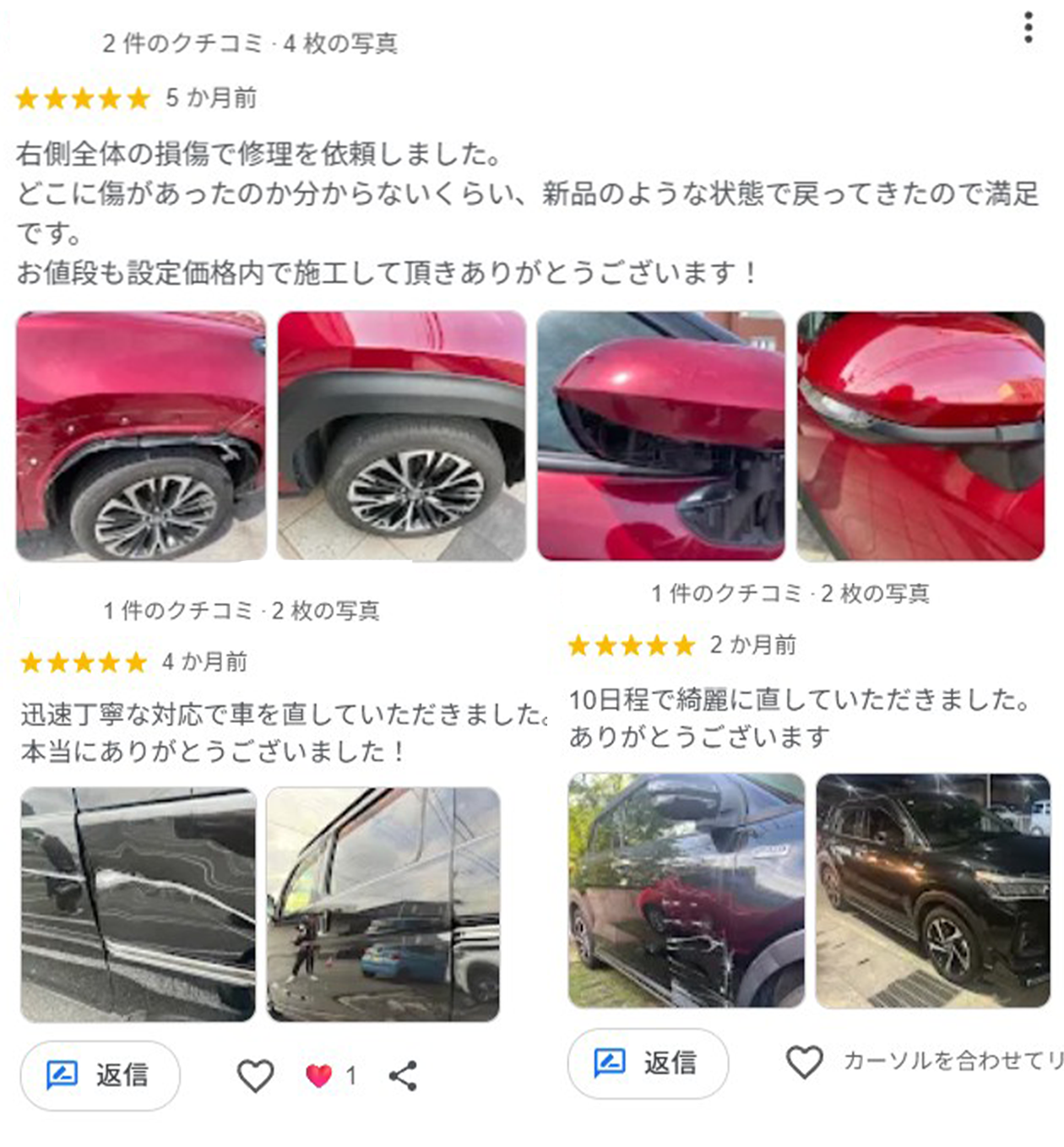Click the reply icon on the right 返信 button

click(x=610, y=1062)
